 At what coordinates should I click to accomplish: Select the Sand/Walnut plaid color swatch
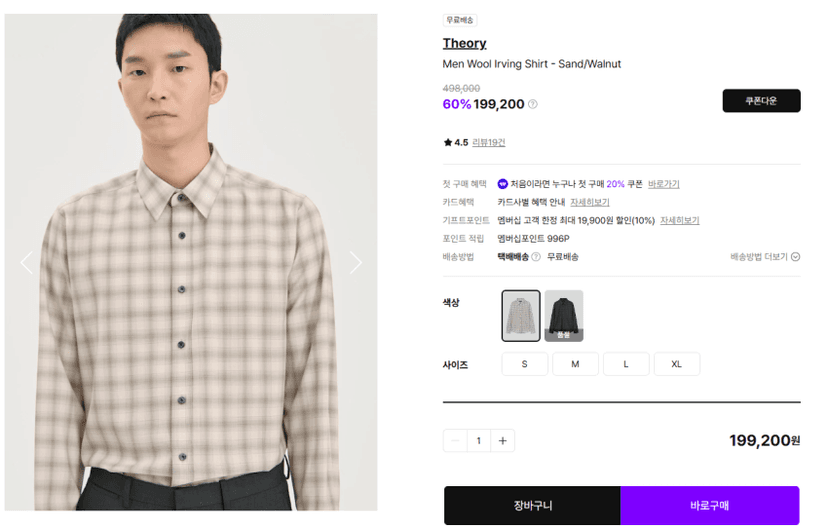click(521, 316)
